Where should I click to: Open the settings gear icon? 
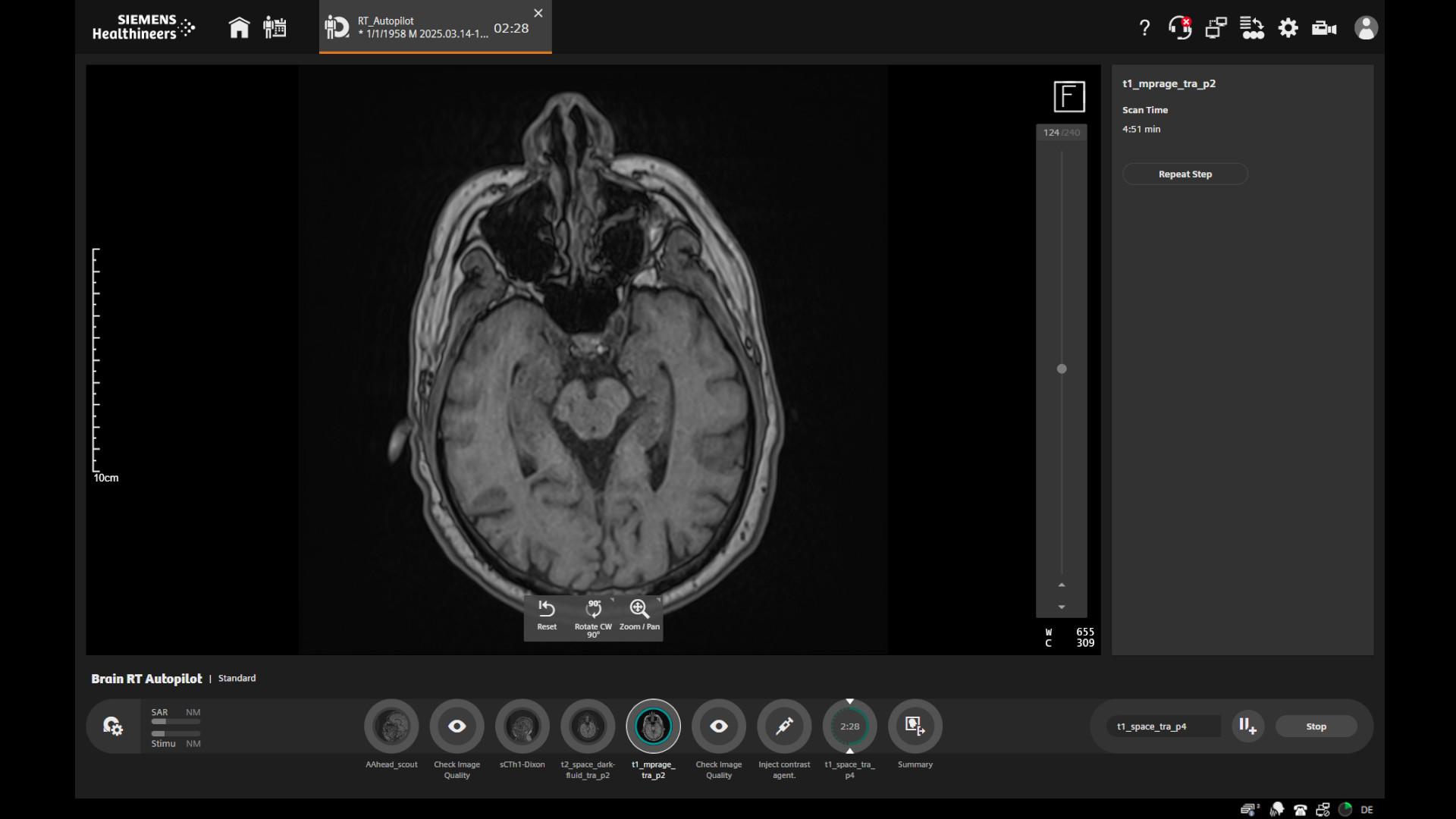(x=1288, y=28)
